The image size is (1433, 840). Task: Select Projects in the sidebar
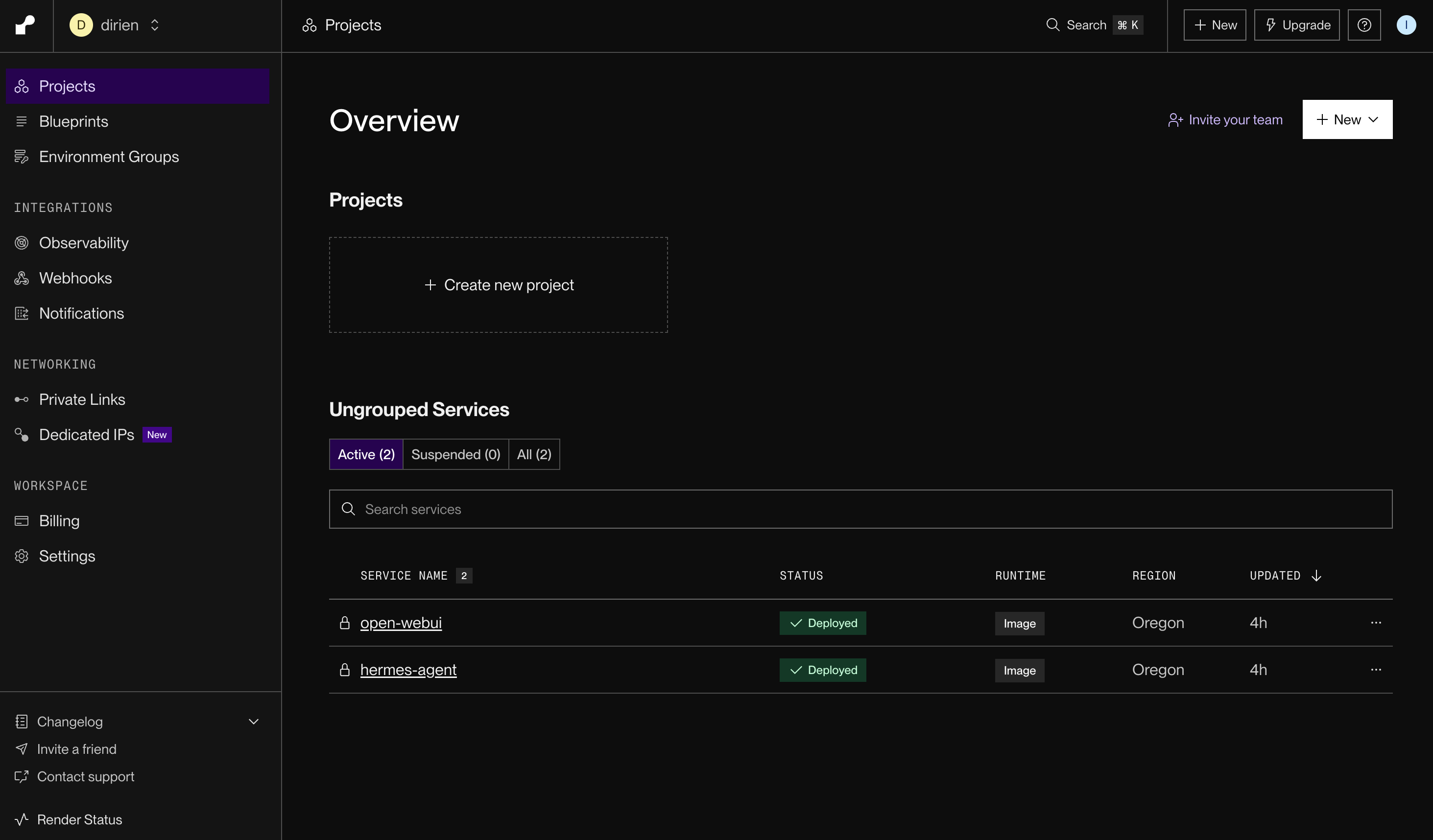click(x=138, y=86)
